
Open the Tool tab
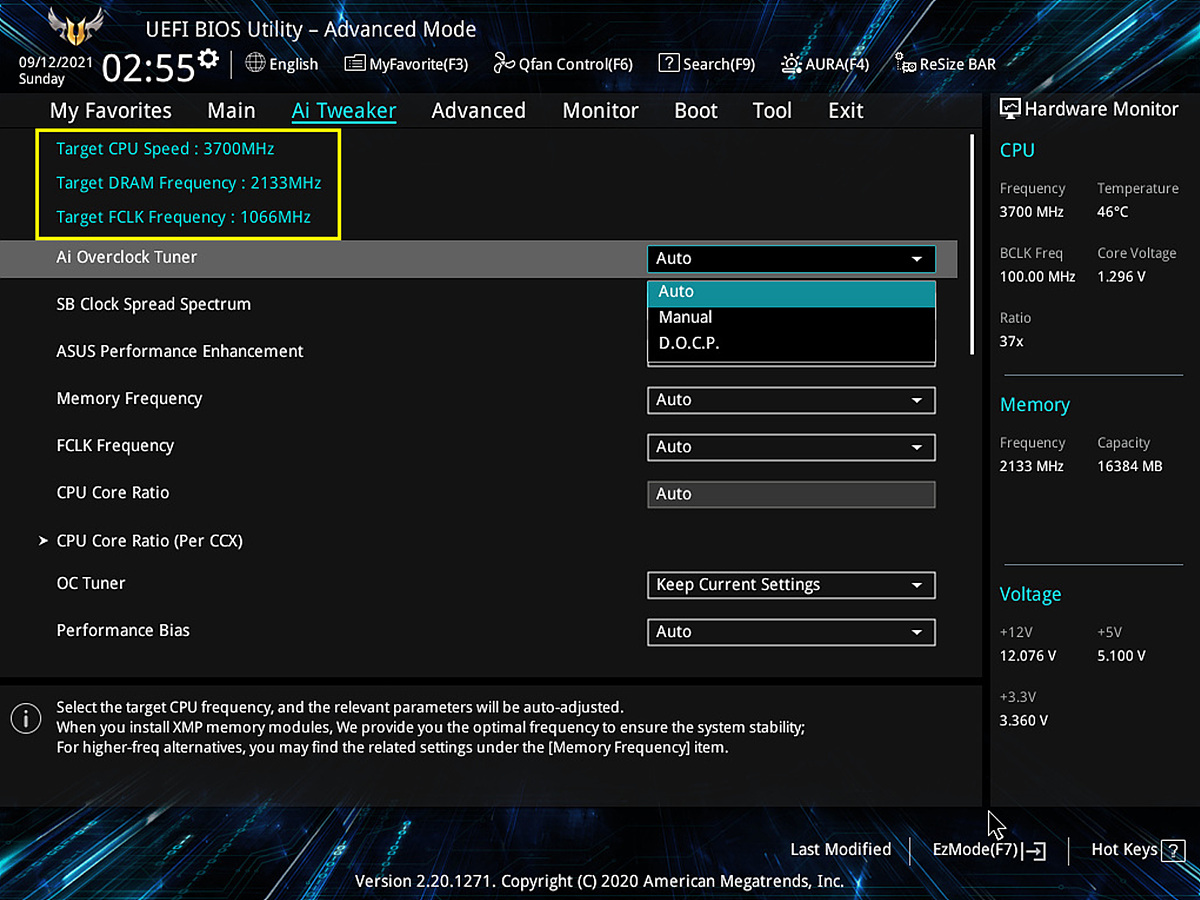(x=772, y=111)
